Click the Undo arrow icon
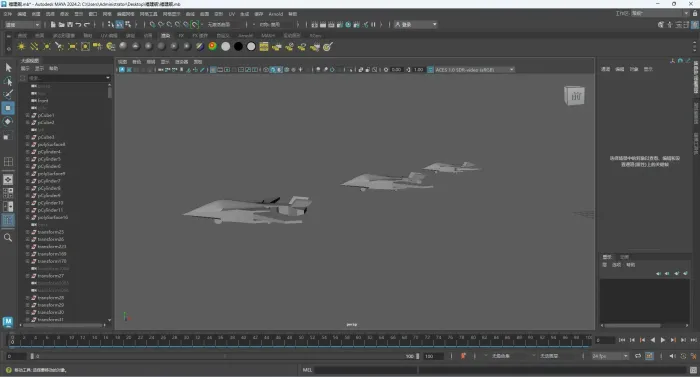This screenshot has height=377, width=700. coord(79,25)
